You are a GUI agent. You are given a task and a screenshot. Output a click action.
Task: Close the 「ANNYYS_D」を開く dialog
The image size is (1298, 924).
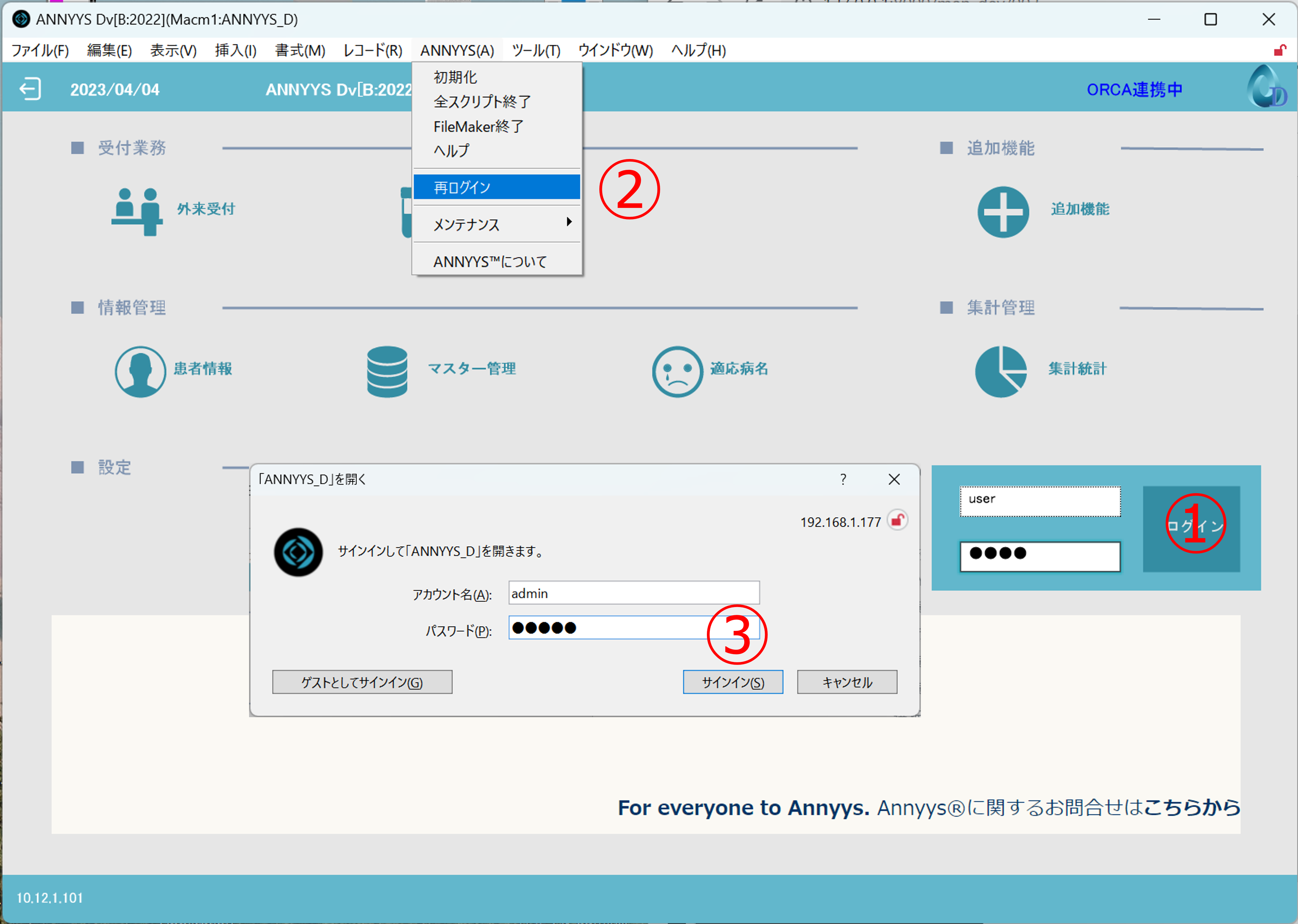(x=894, y=479)
